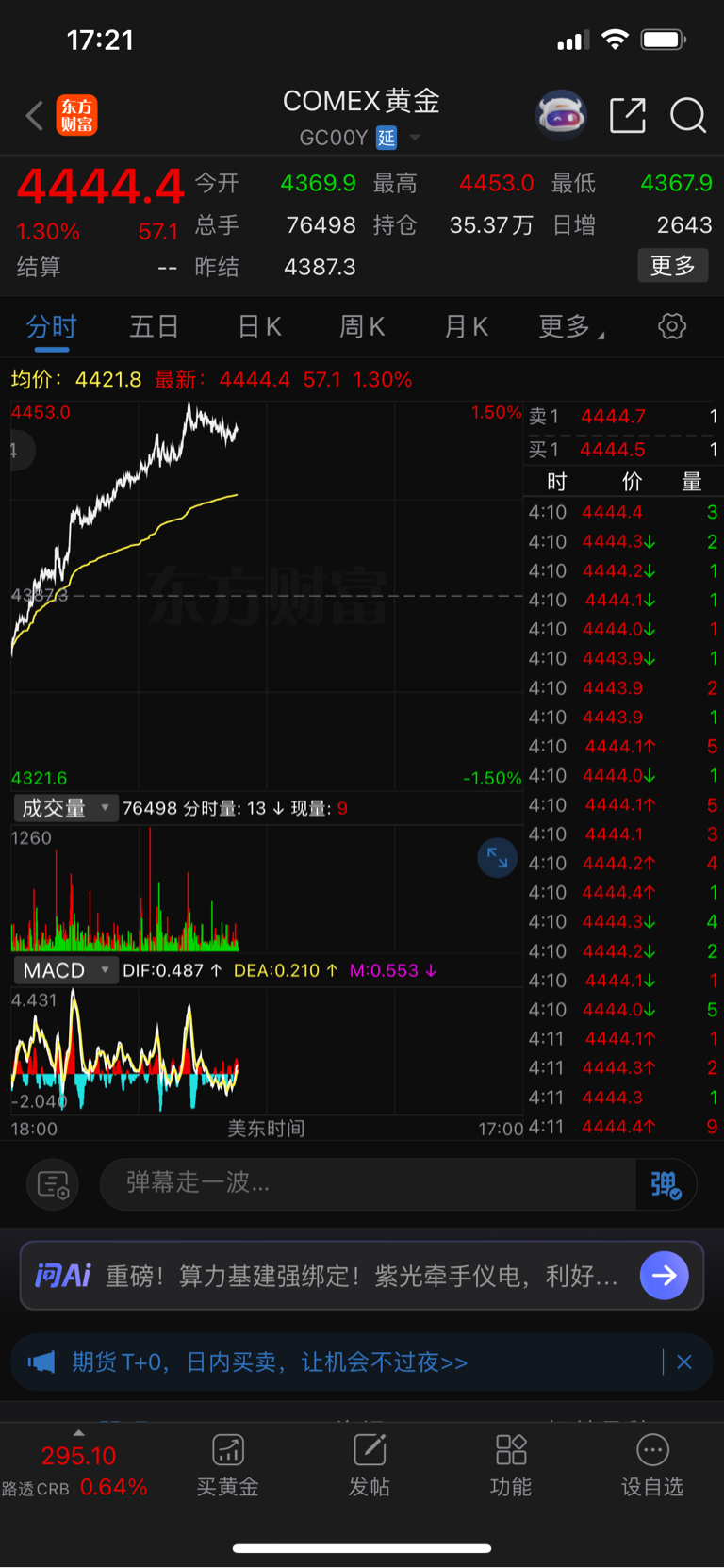Tap the M:0.553 indicator value
Image resolution: width=724 pixels, height=1568 pixels.
click(x=393, y=970)
